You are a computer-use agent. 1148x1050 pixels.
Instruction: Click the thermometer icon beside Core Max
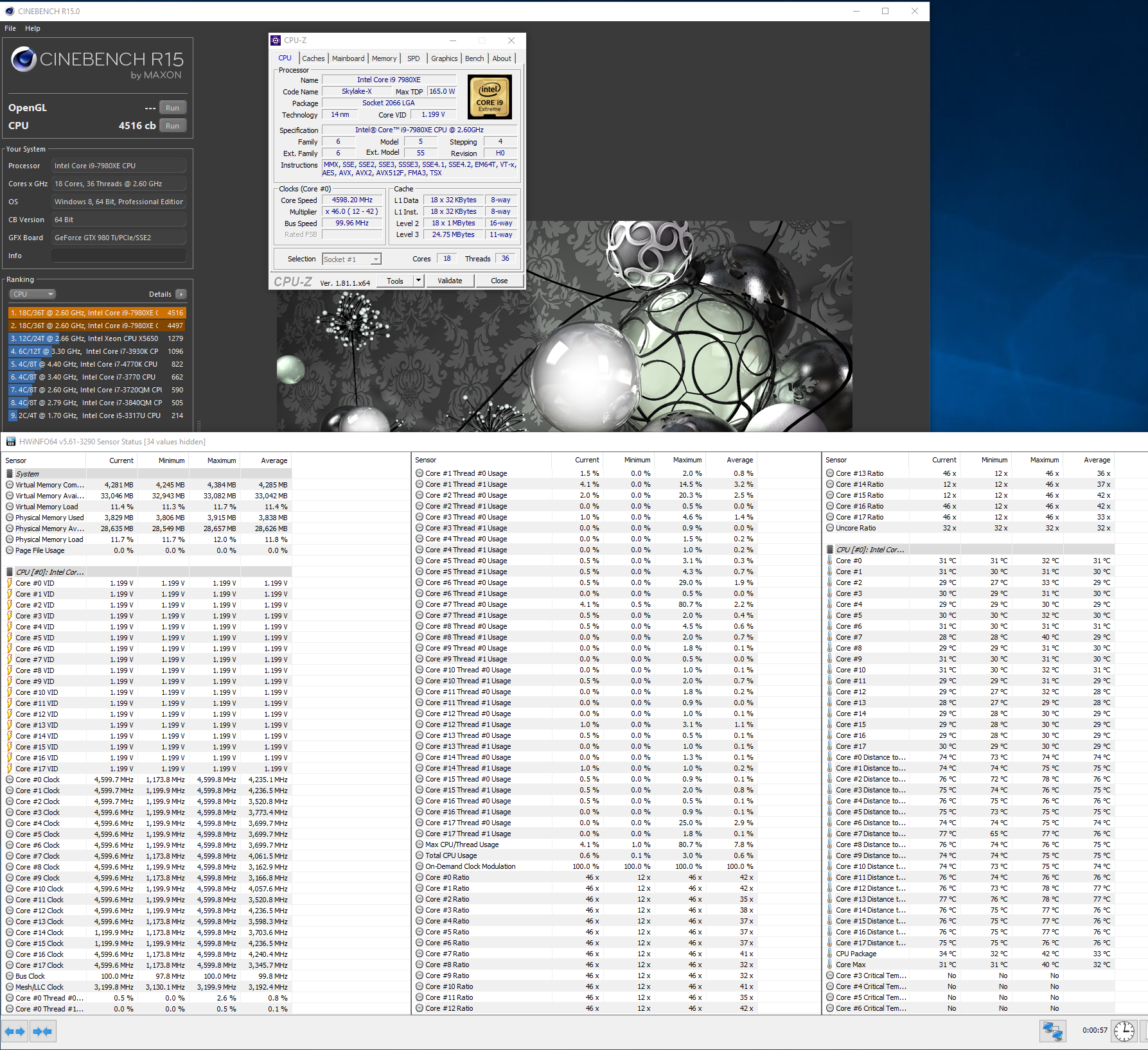(x=830, y=965)
